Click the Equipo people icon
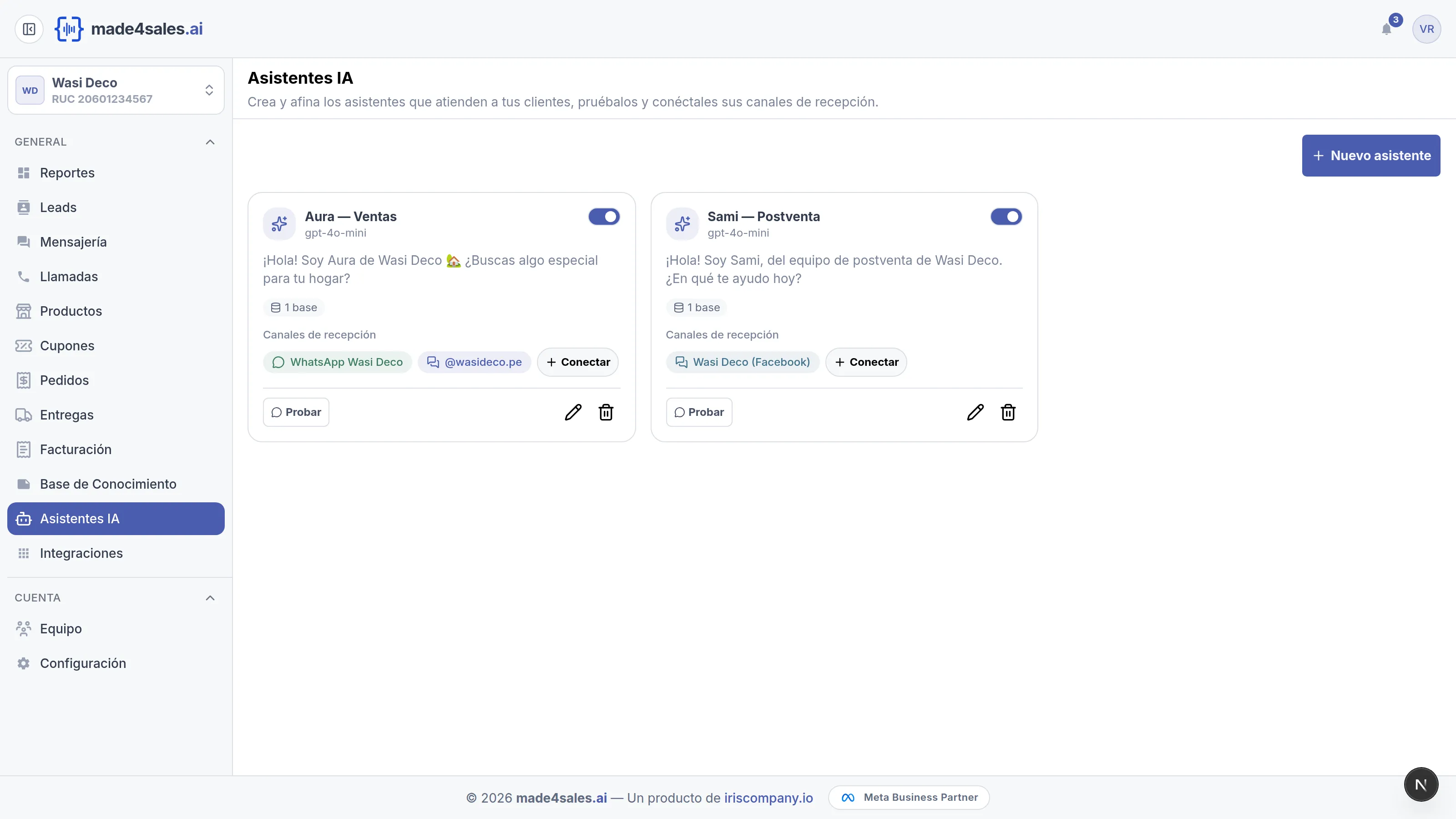Image resolution: width=1456 pixels, height=819 pixels. (x=23, y=628)
